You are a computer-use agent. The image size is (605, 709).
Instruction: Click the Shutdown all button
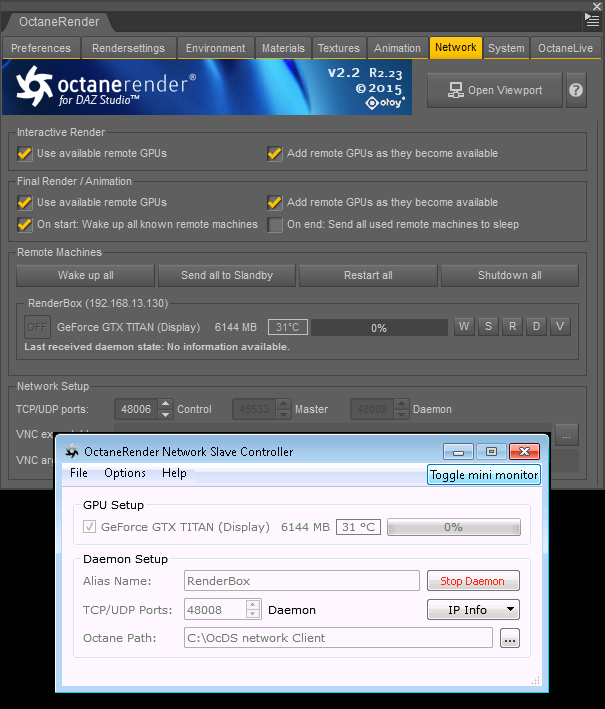click(510, 275)
